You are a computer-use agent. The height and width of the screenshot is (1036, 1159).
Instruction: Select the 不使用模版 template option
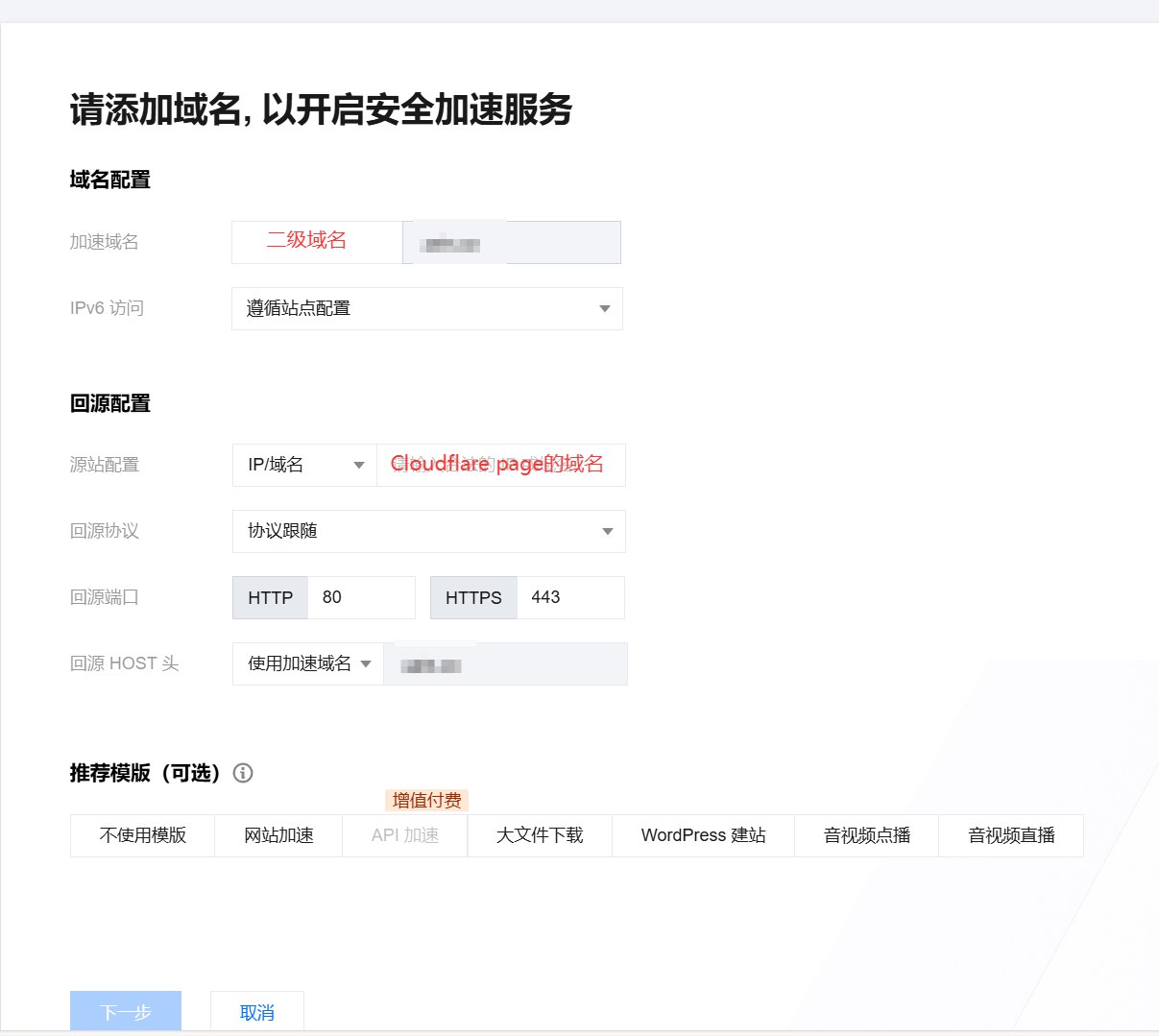(x=142, y=835)
